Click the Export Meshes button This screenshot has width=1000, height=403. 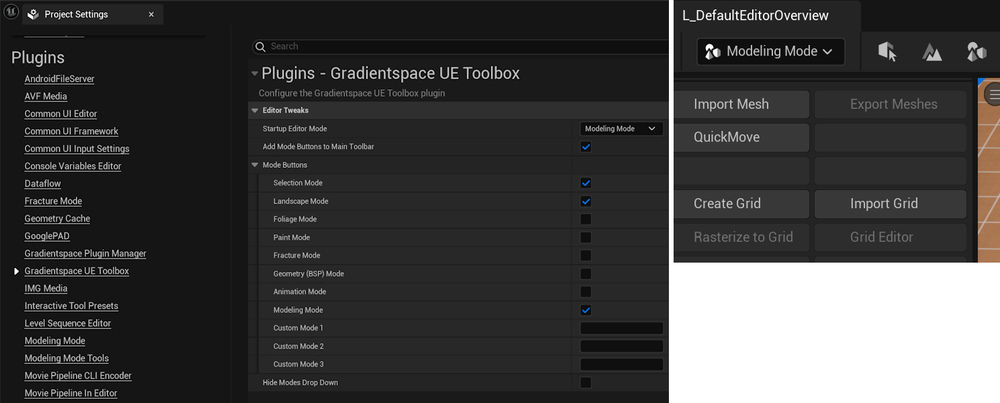(890, 104)
